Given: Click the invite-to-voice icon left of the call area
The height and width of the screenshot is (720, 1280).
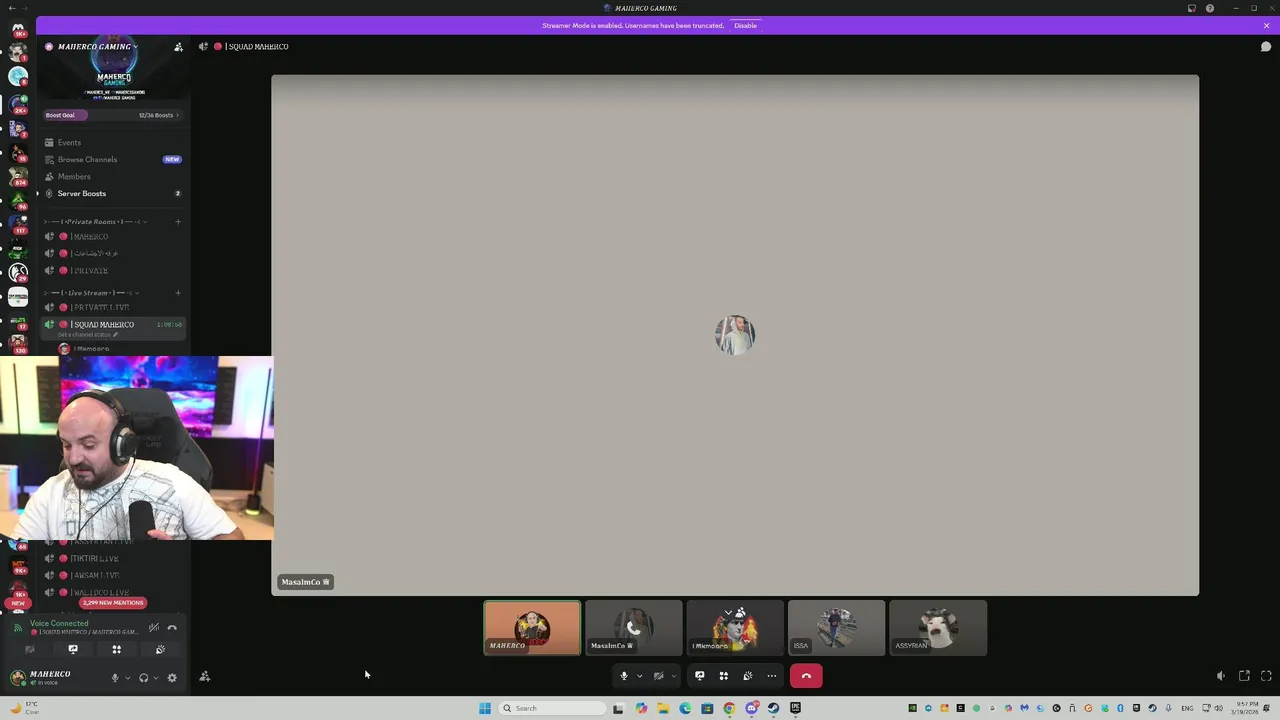Looking at the screenshot, I should tap(204, 677).
